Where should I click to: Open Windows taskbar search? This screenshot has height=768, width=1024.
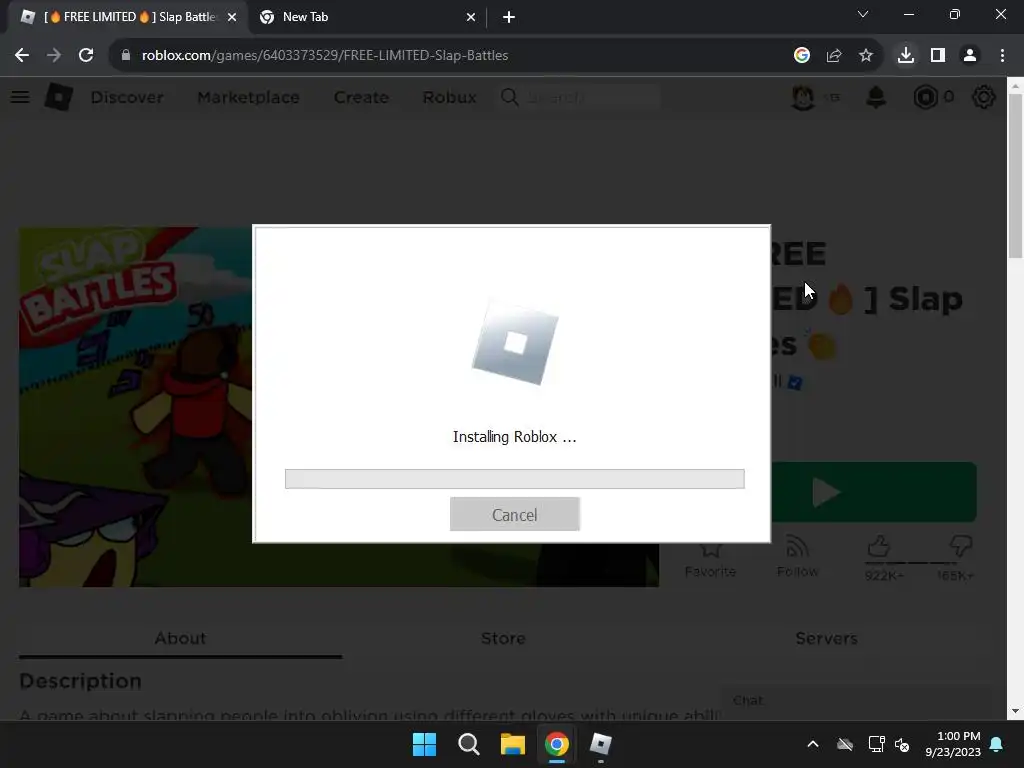pos(469,744)
